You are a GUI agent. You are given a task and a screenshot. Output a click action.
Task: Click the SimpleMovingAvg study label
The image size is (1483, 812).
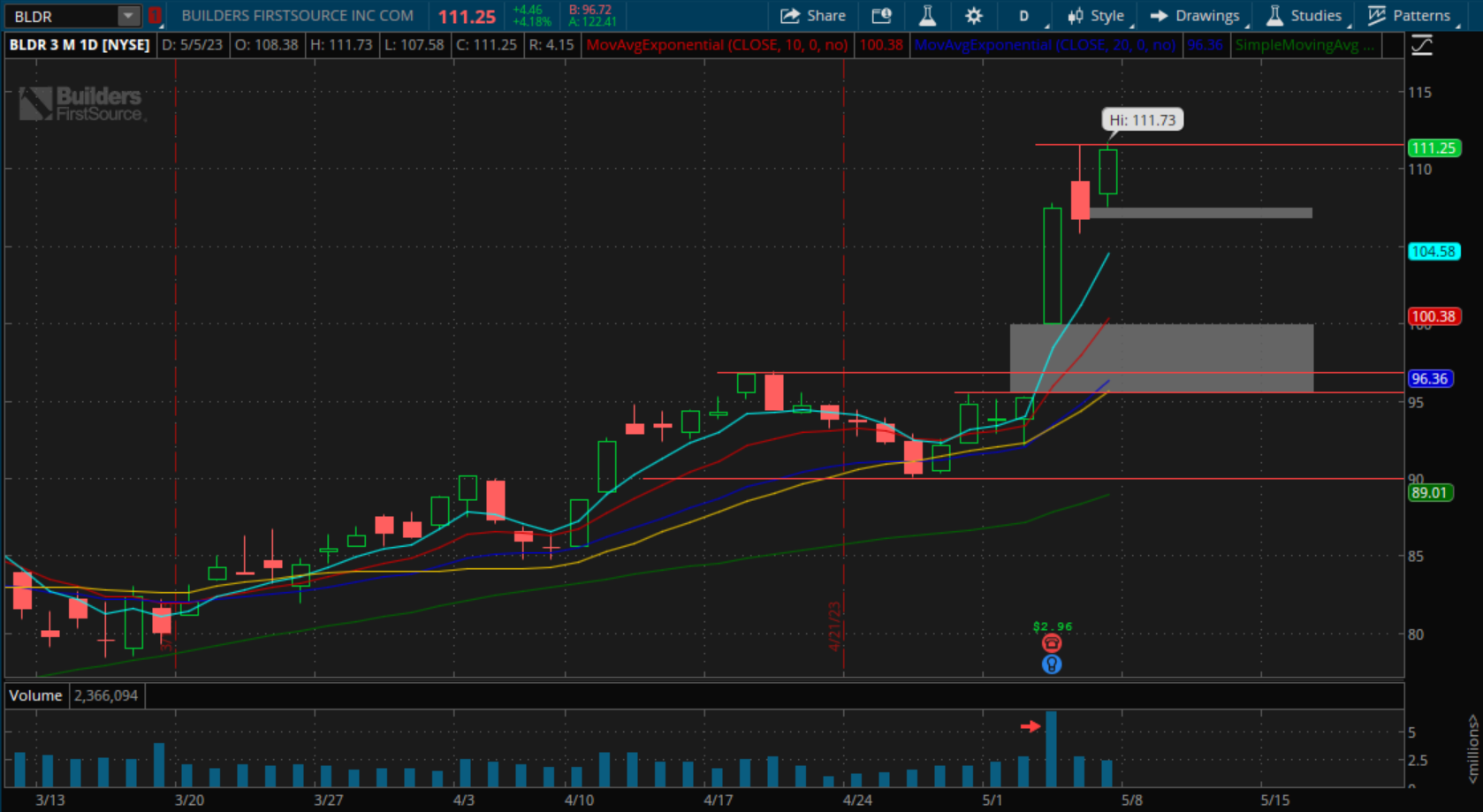tap(1304, 44)
